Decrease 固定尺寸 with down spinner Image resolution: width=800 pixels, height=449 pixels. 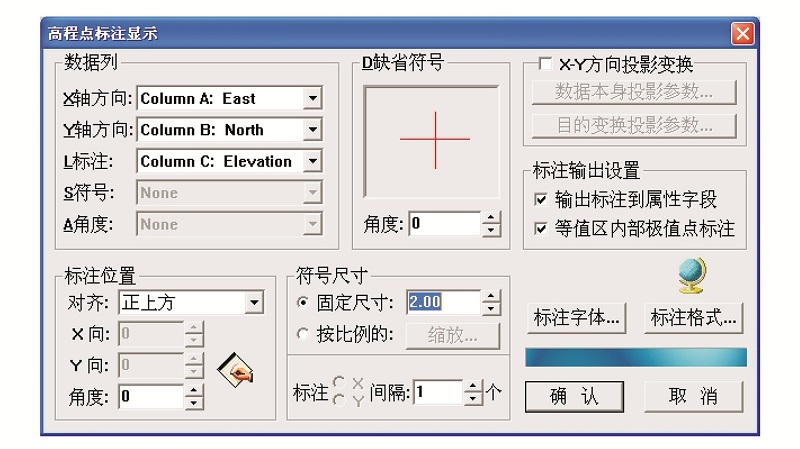(x=491, y=308)
